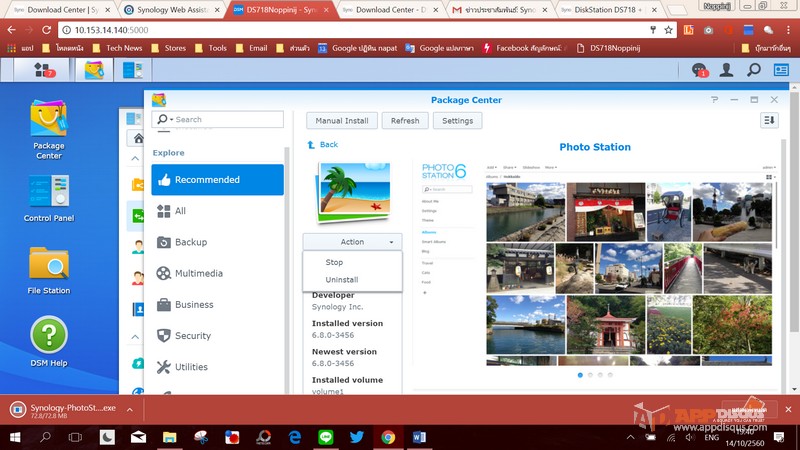Expand the Action dropdown button
This screenshot has height=450, width=800.
coord(352,242)
